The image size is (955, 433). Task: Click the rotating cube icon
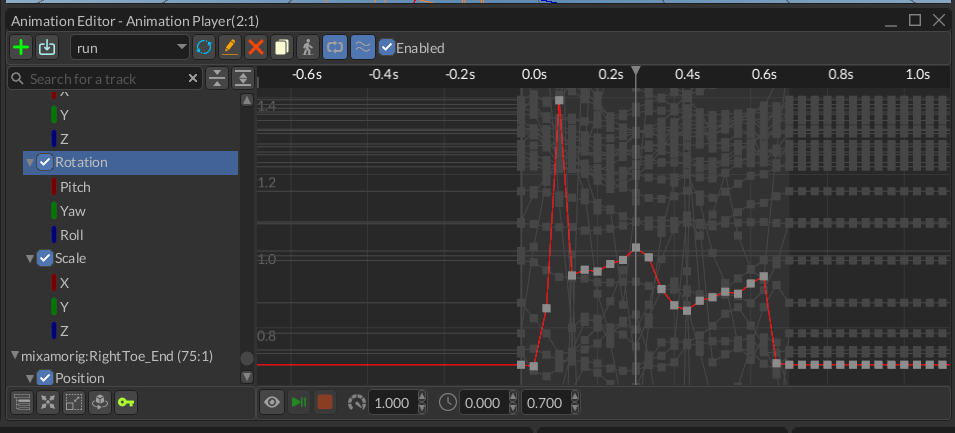[100, 403]
